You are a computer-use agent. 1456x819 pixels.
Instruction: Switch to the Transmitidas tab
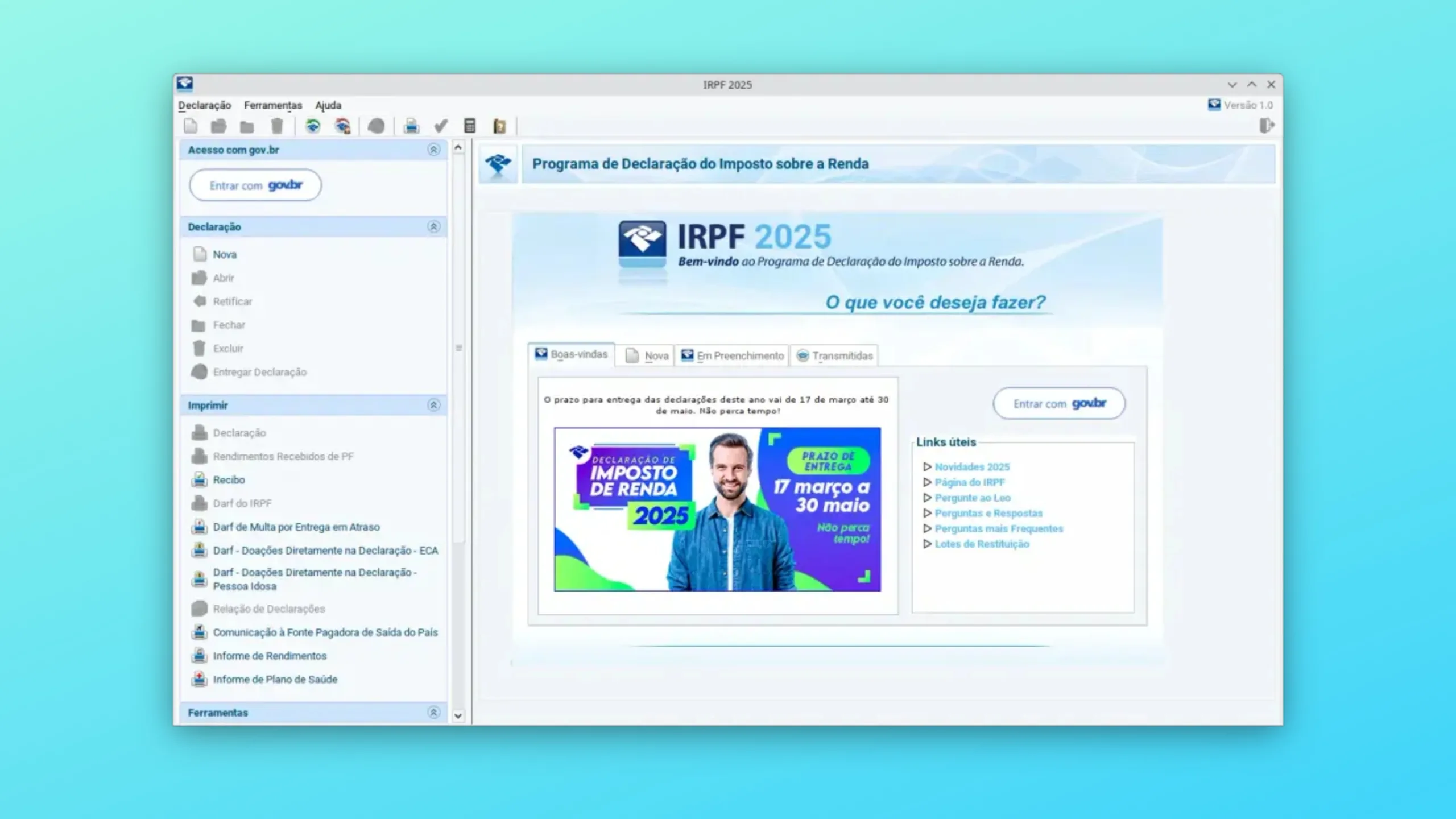834,355
